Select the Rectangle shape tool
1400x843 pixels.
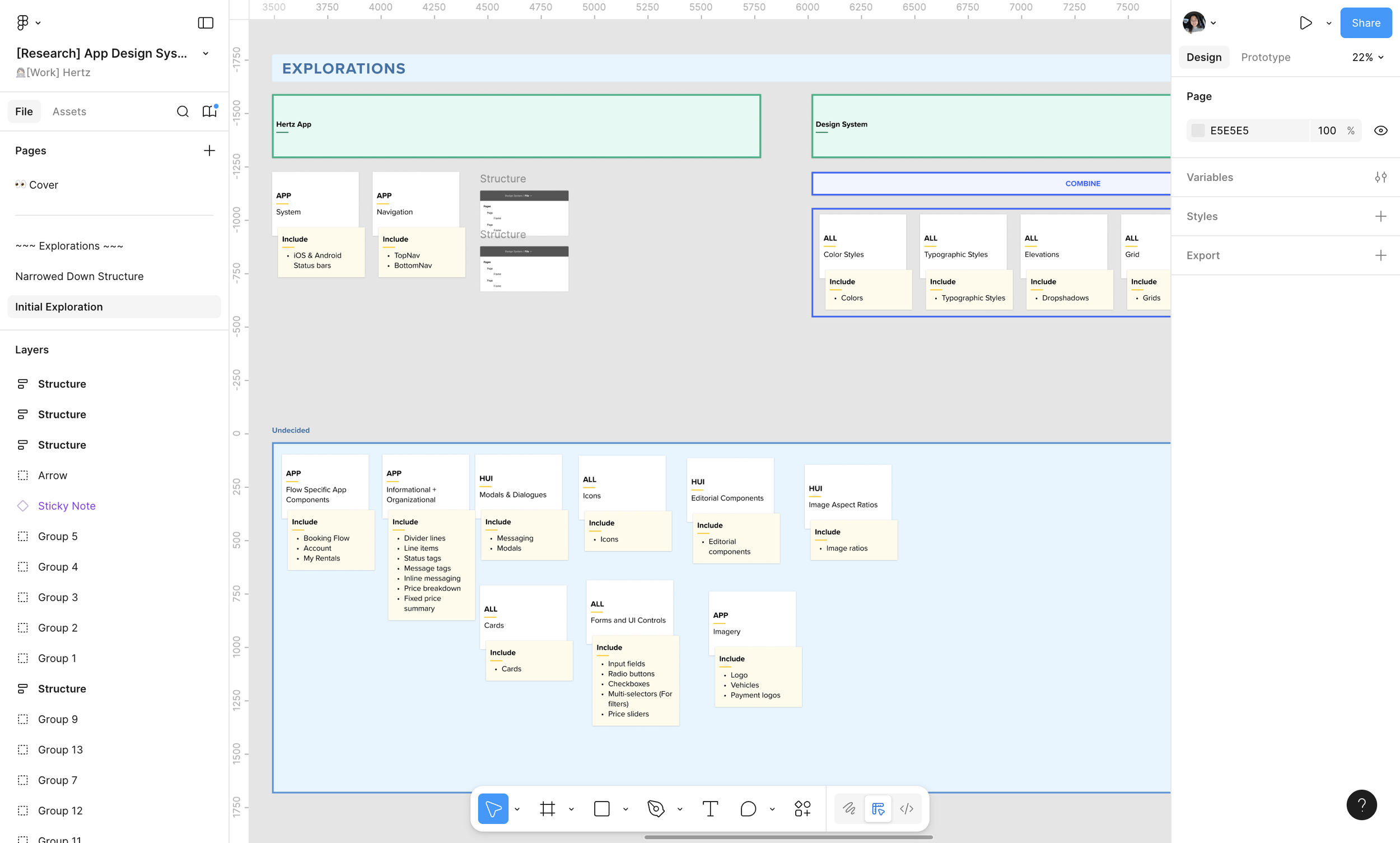tap(601, 808)
